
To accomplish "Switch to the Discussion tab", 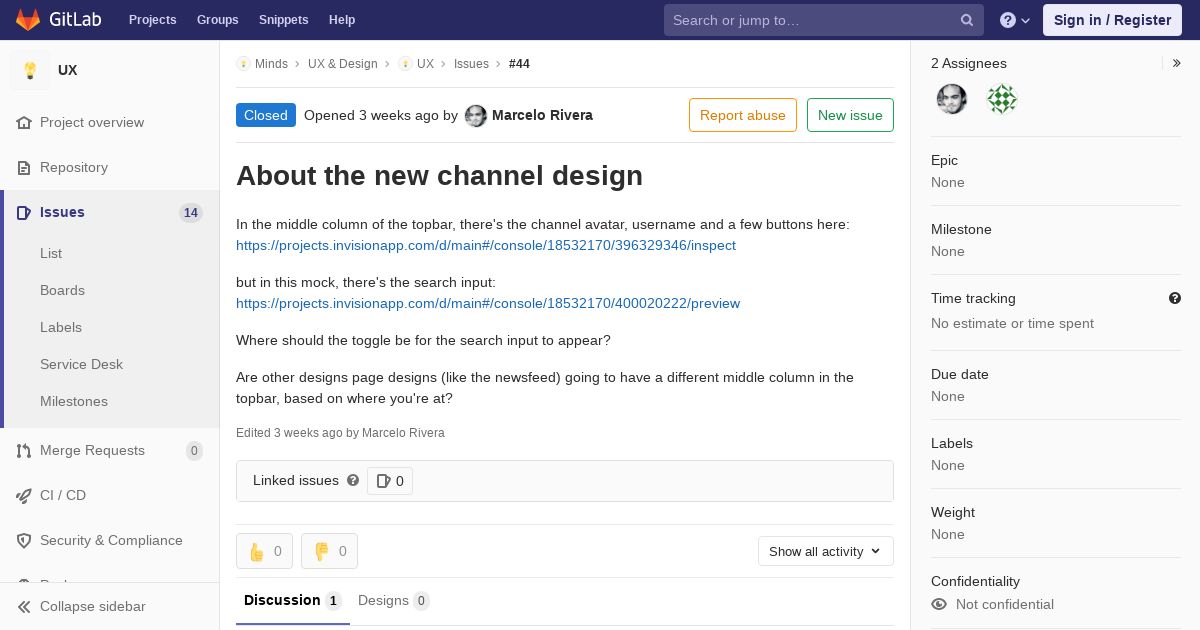I will coord(293,601).
